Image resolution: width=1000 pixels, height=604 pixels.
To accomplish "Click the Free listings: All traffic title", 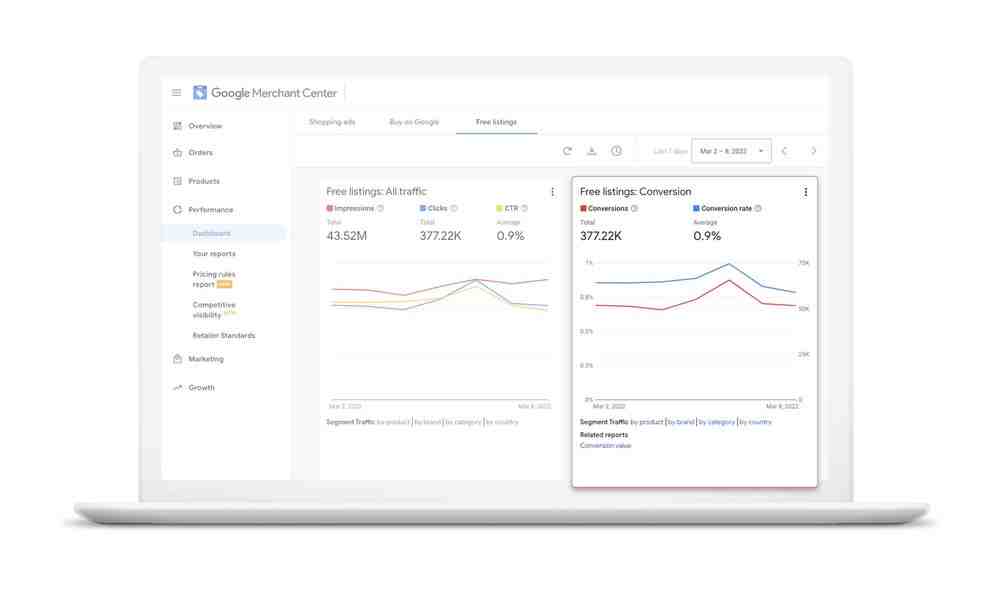I will pyautogui.click(x=376, y=192).
